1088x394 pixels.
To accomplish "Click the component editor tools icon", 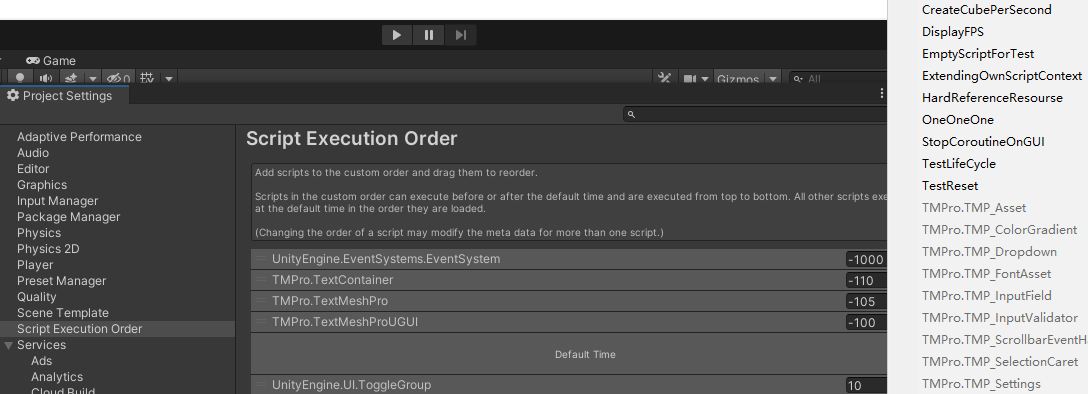I will tap(665, 78).
